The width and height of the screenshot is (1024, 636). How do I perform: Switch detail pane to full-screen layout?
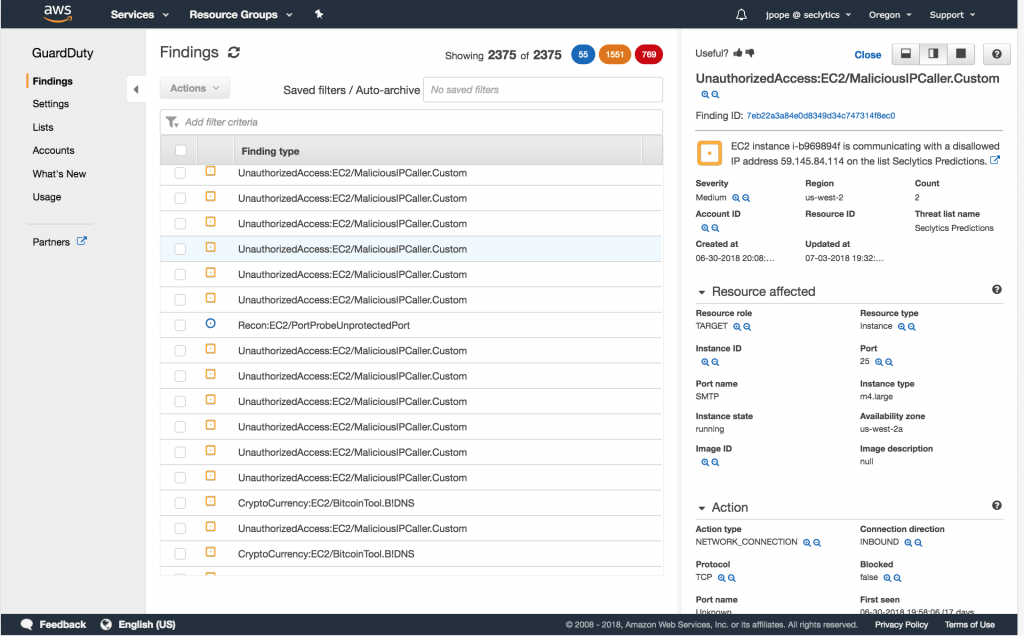[961, 54]
